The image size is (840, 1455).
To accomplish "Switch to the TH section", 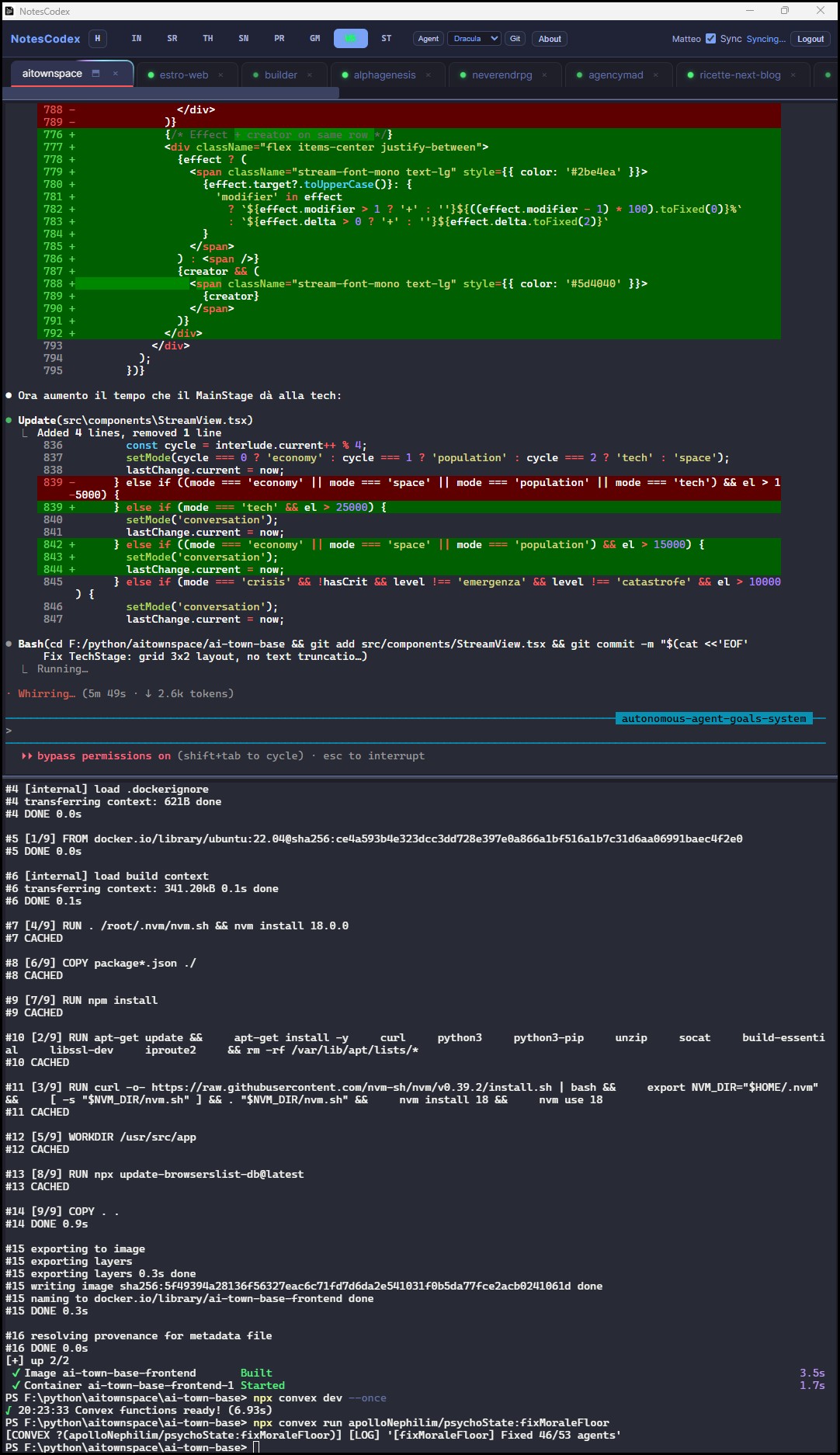I will pos(208,38).
